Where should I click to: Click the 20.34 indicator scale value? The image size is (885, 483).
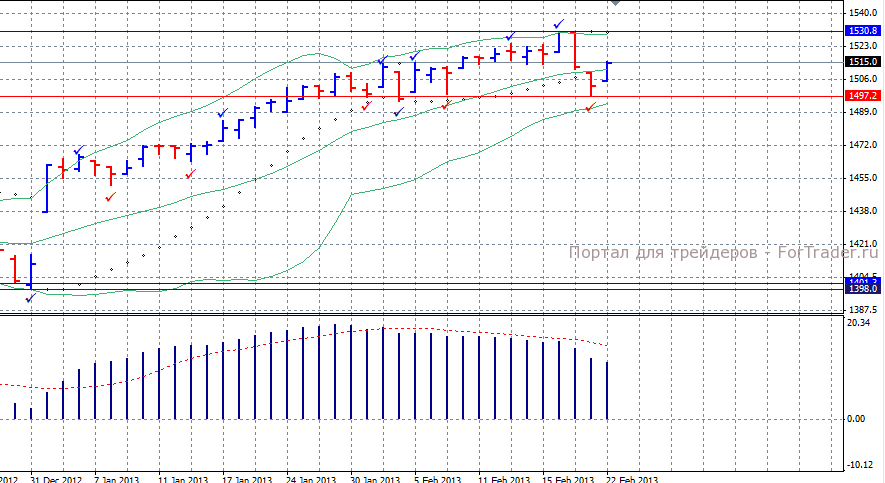[x=858, y=323]
